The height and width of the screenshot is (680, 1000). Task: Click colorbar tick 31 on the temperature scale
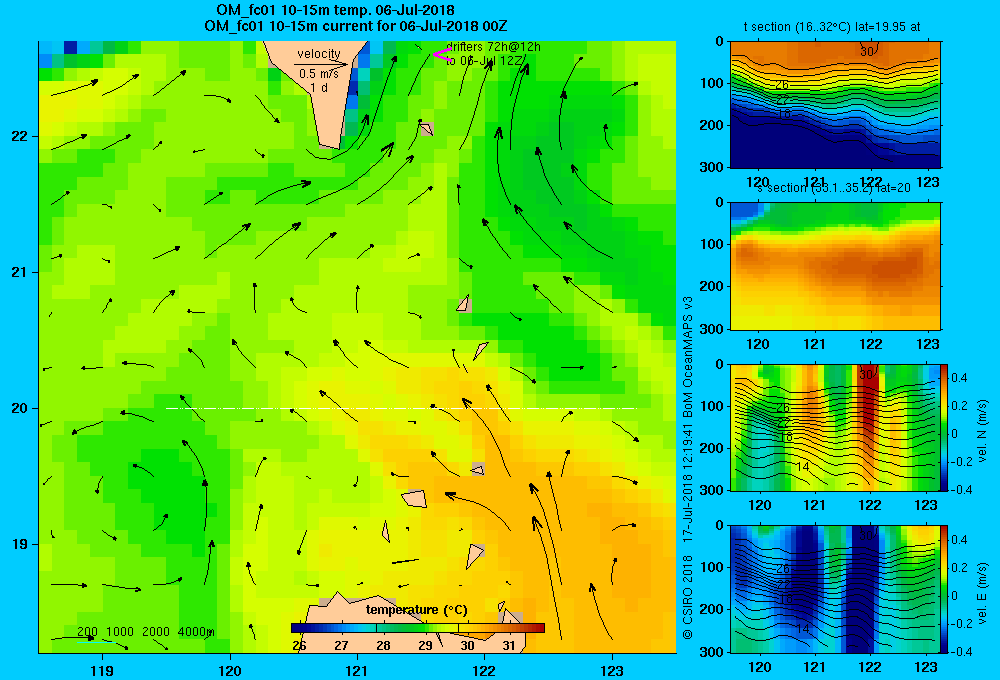508,645
